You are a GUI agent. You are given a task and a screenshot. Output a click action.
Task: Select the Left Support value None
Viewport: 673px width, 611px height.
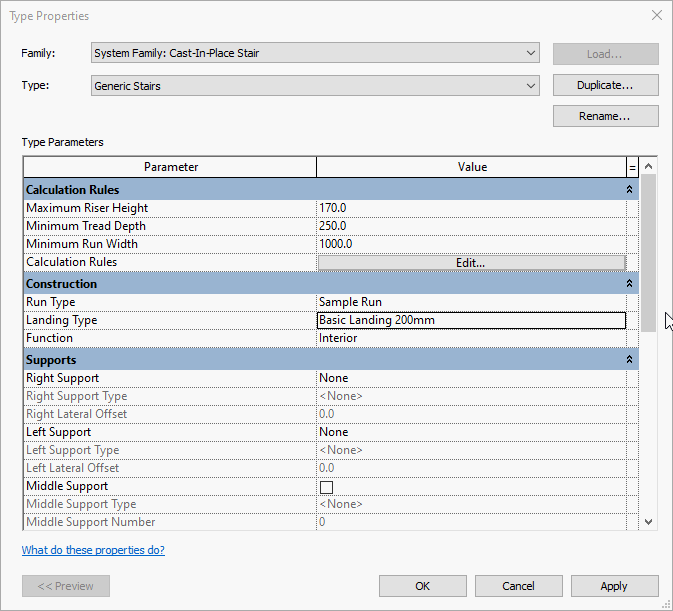point(471,432)
